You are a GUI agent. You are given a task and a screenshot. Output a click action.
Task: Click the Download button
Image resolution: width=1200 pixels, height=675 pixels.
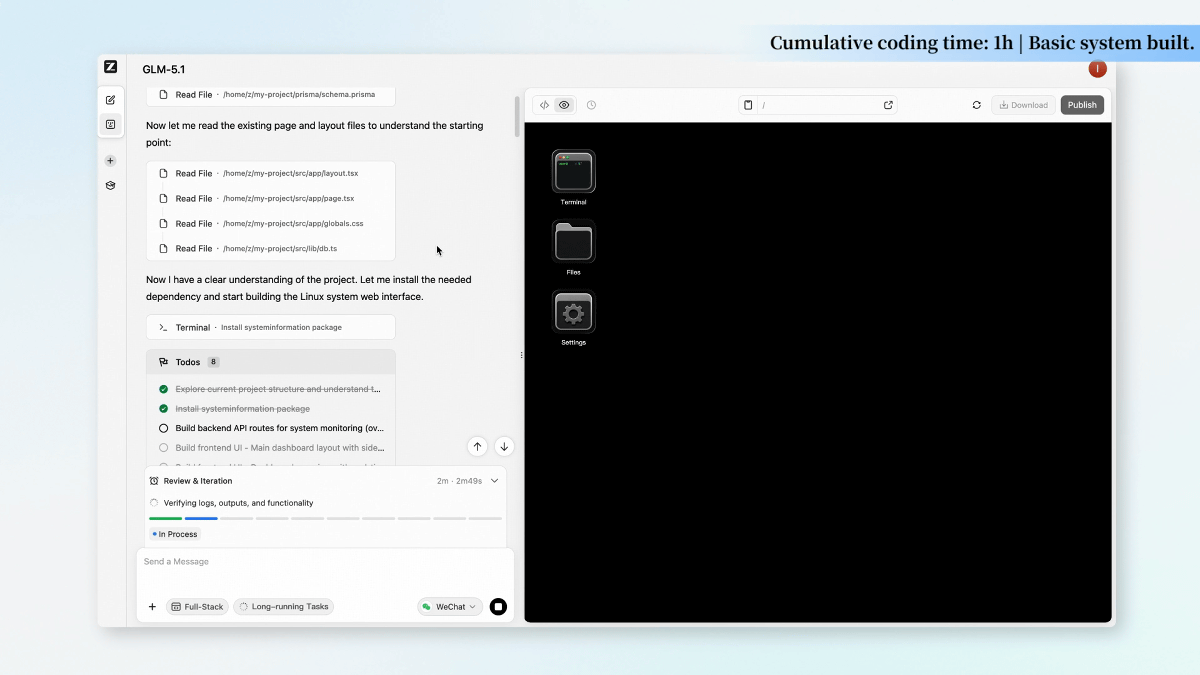click(1023, 105)
